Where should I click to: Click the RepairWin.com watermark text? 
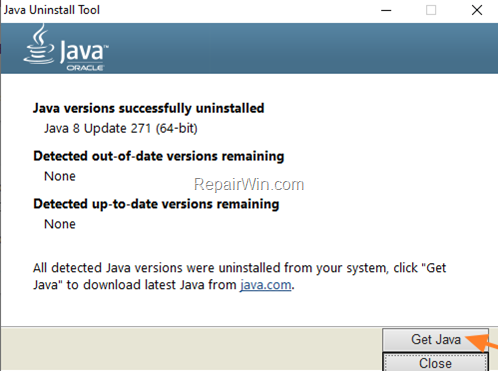pos(249,184)
